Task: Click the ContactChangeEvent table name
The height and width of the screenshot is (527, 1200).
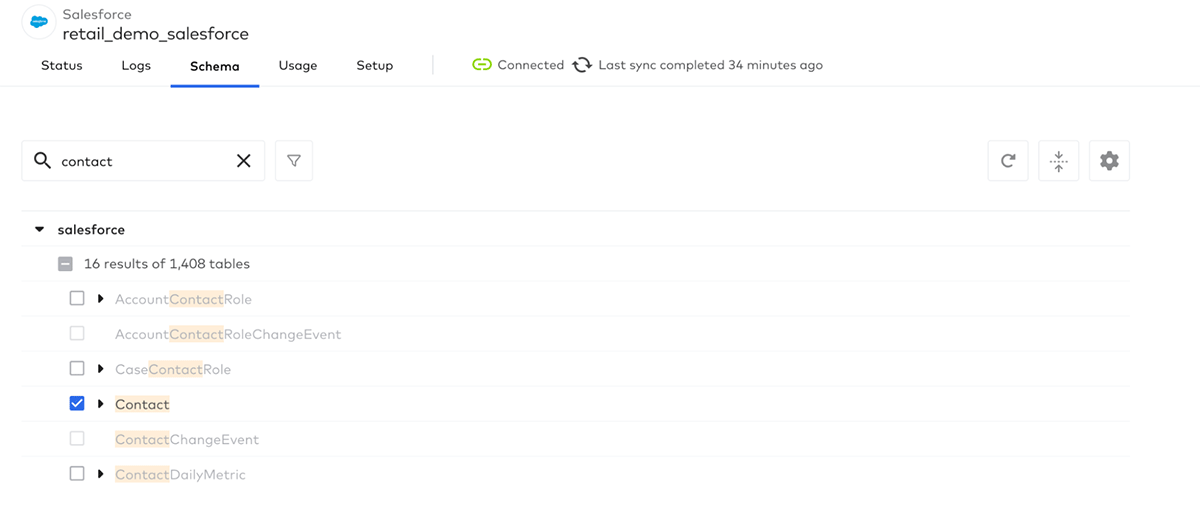Action: [x=187, y=440]
